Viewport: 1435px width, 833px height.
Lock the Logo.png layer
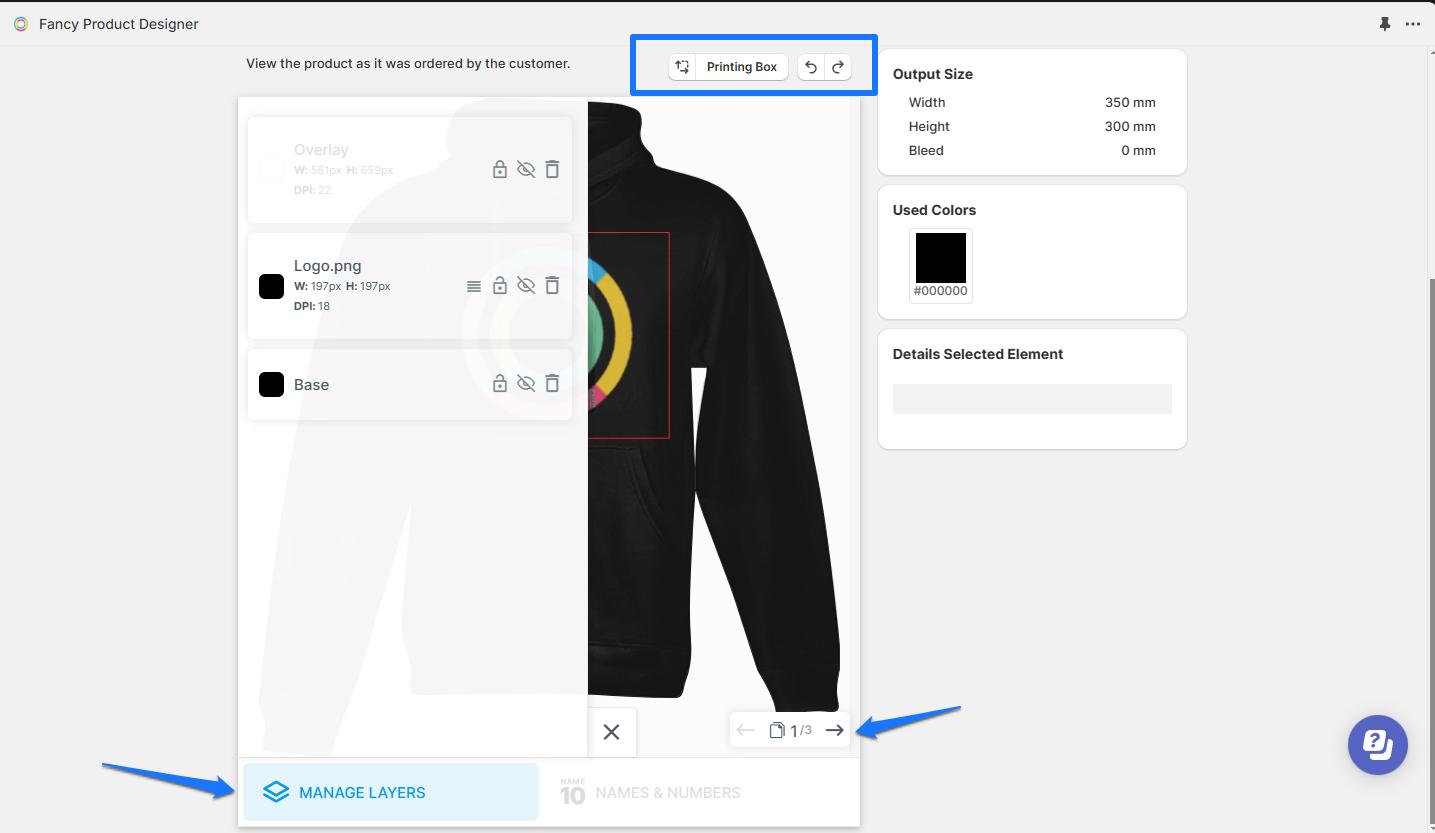coord(500,285)
